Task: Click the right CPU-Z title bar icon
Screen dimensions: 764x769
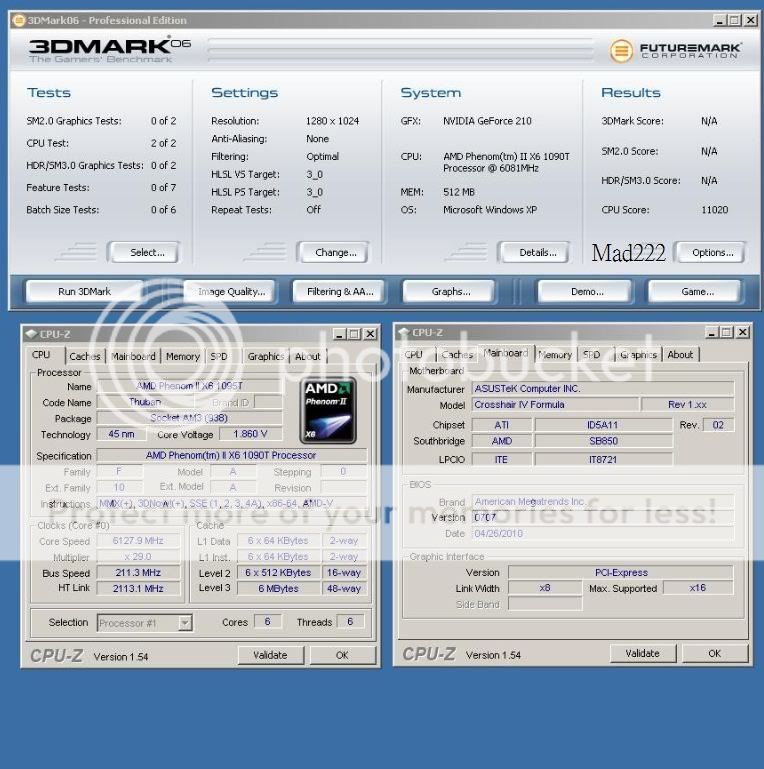Action: (x=404, y=332)
